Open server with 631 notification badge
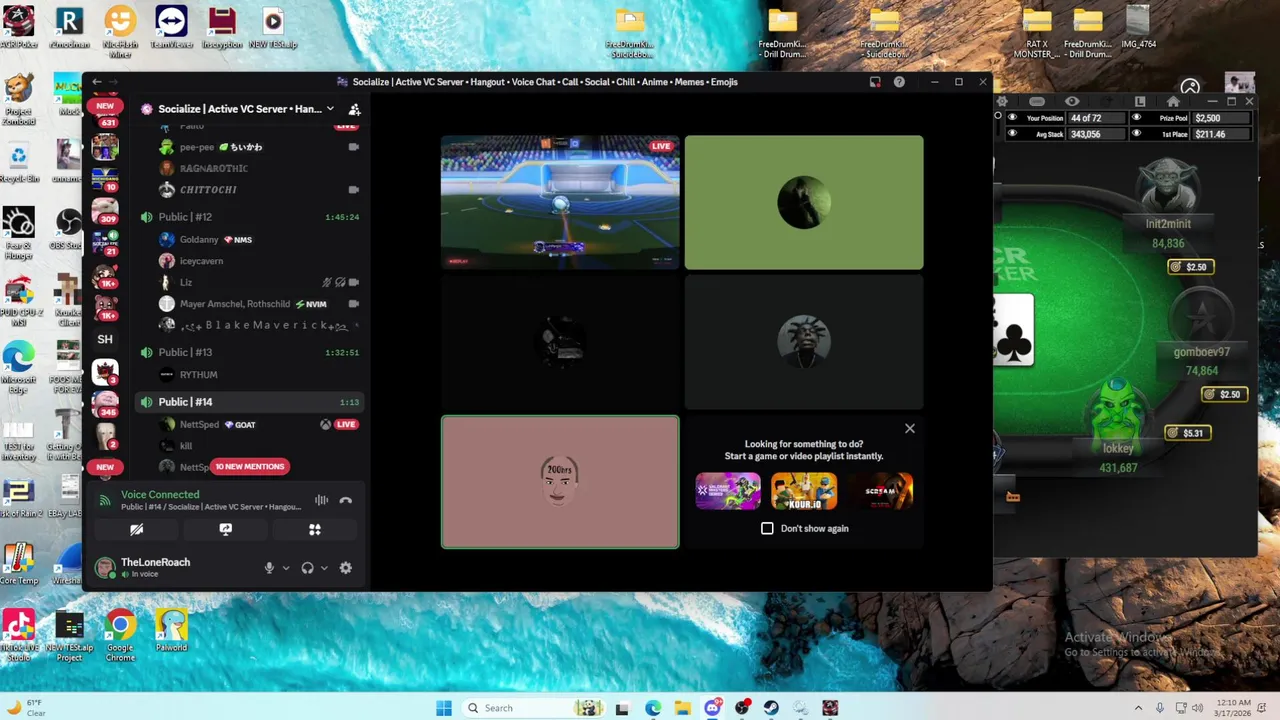The width and height of the screenshot is (1280, 720). (105, 122)
